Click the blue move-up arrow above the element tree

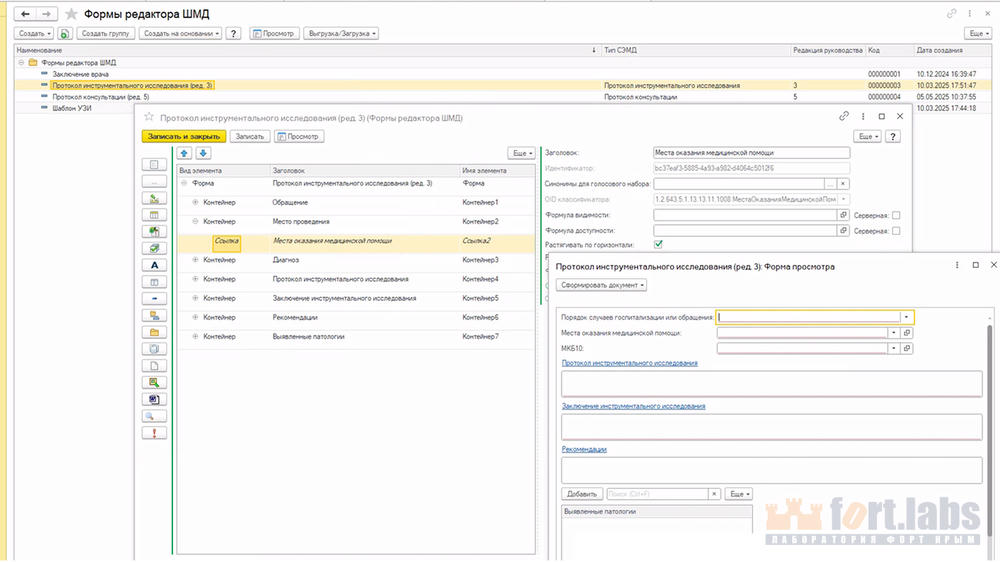pyautogui.click(x=184, y=153)
